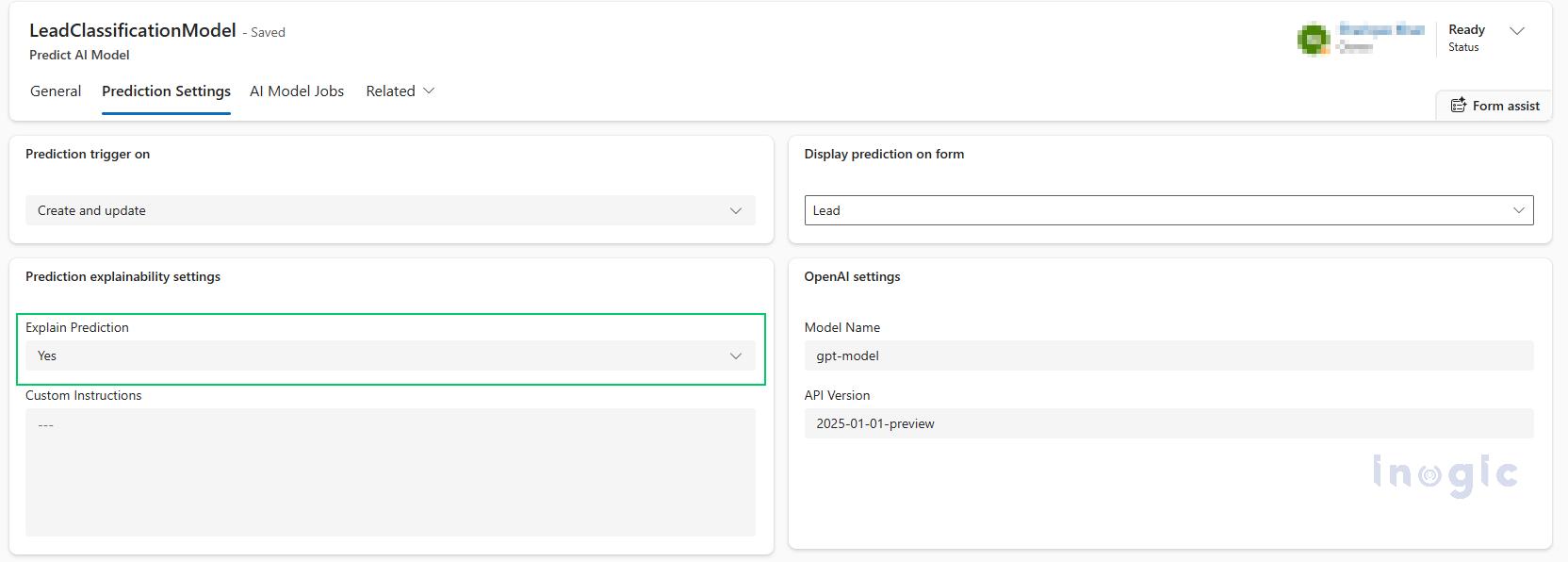
Task: Click the blurred owner name link
Action: click(1380, 30)
